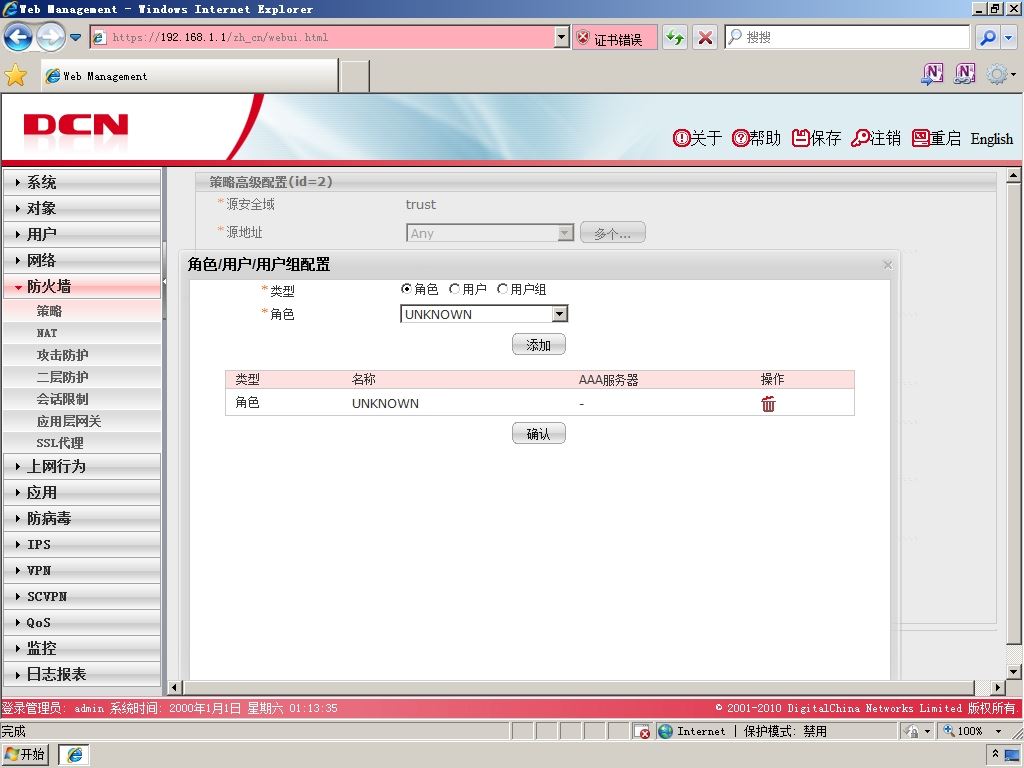Expand the SCVPN menu
Image resolution: width=1024 pixels, height=768 pixels.
pyautogui.click(x=82, y=596)
